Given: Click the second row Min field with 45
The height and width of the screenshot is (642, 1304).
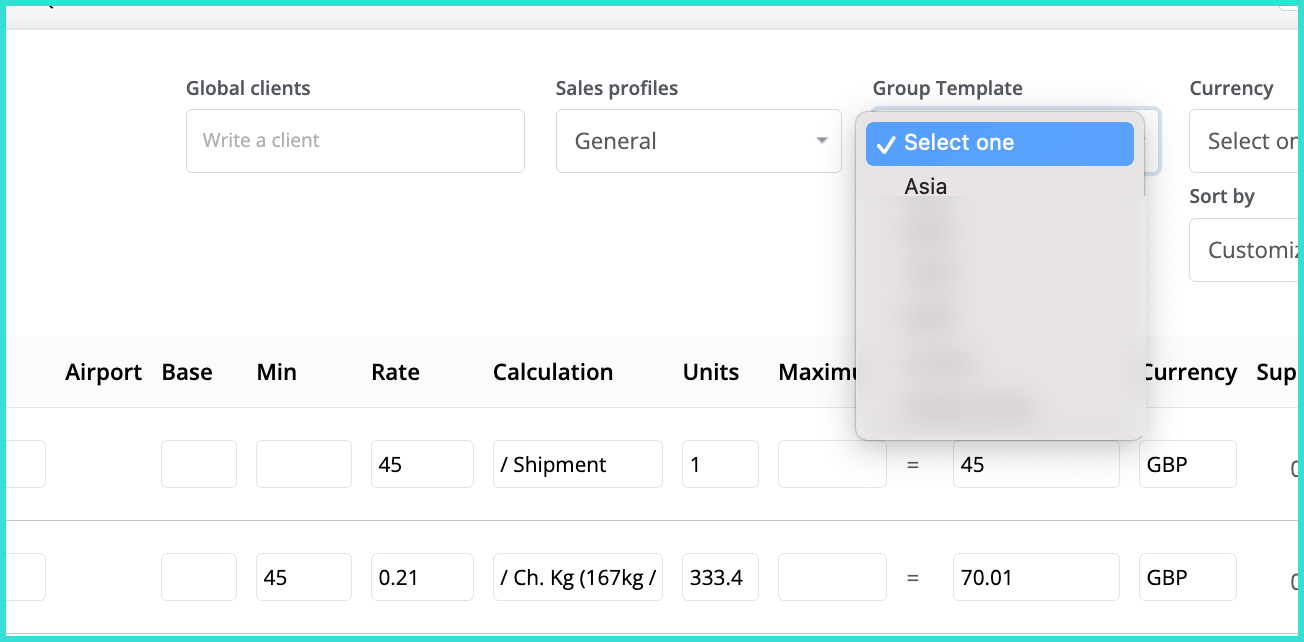Looking at the screenshot, I should coord(303,577).
